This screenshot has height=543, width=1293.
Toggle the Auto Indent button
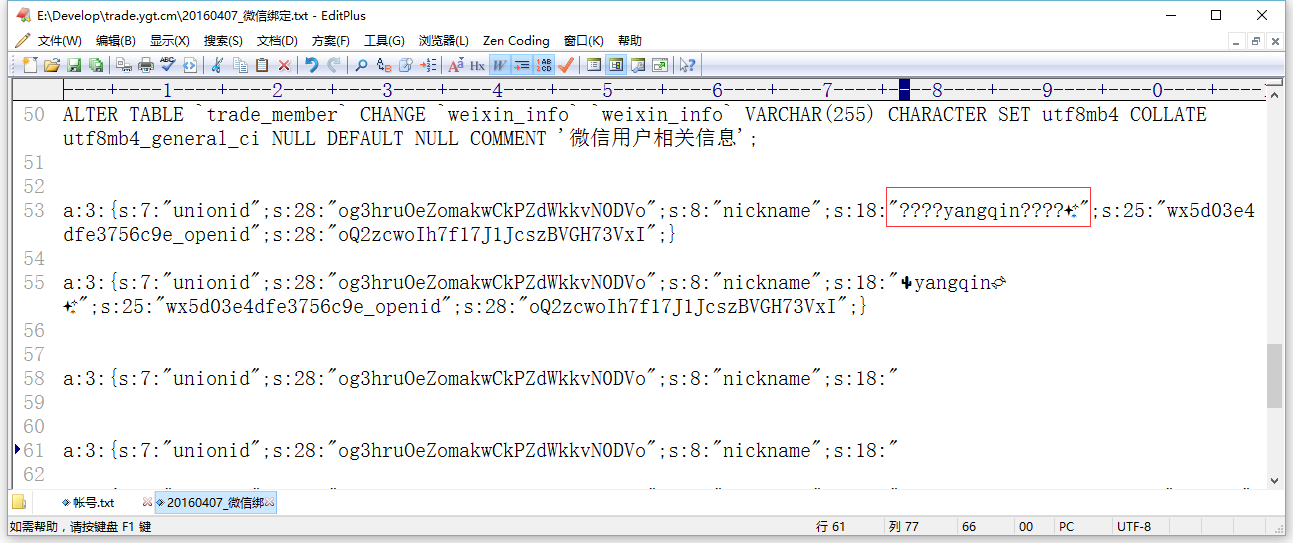[x=521, y=65]
